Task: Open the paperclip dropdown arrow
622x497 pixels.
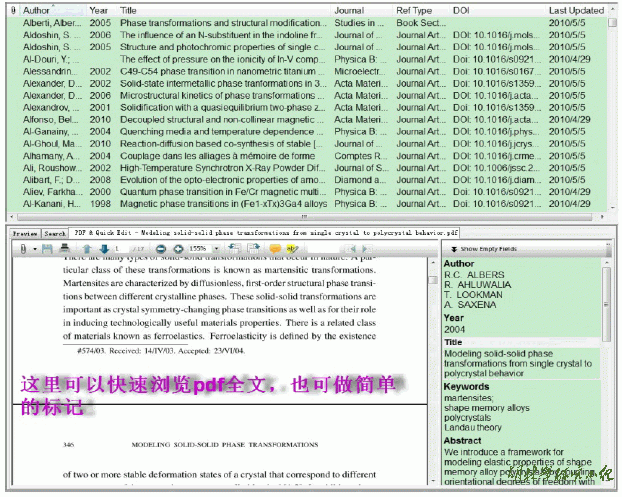Action: coord(32,248)
